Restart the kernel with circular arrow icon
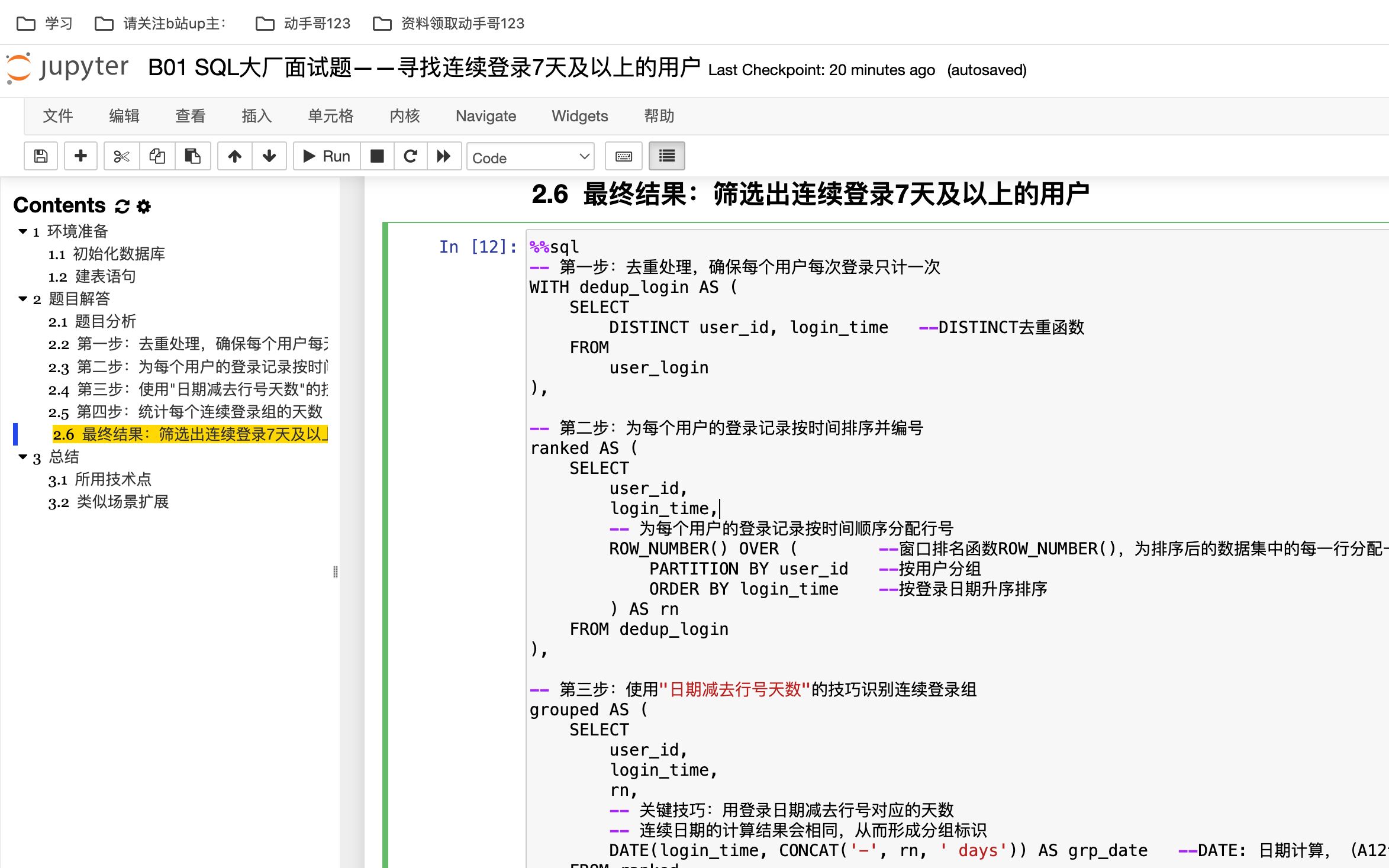Viewport: 1389px width, 868px height. pos(411,156)
